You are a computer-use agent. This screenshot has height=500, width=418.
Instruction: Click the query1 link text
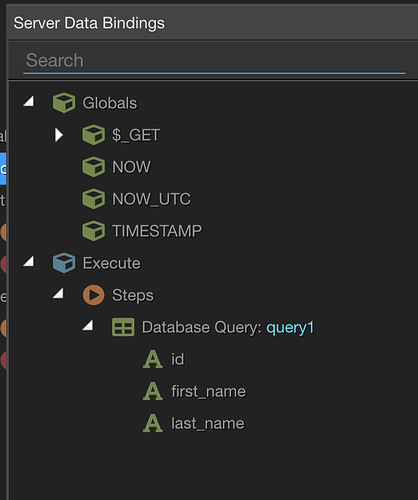click(290, 328)
